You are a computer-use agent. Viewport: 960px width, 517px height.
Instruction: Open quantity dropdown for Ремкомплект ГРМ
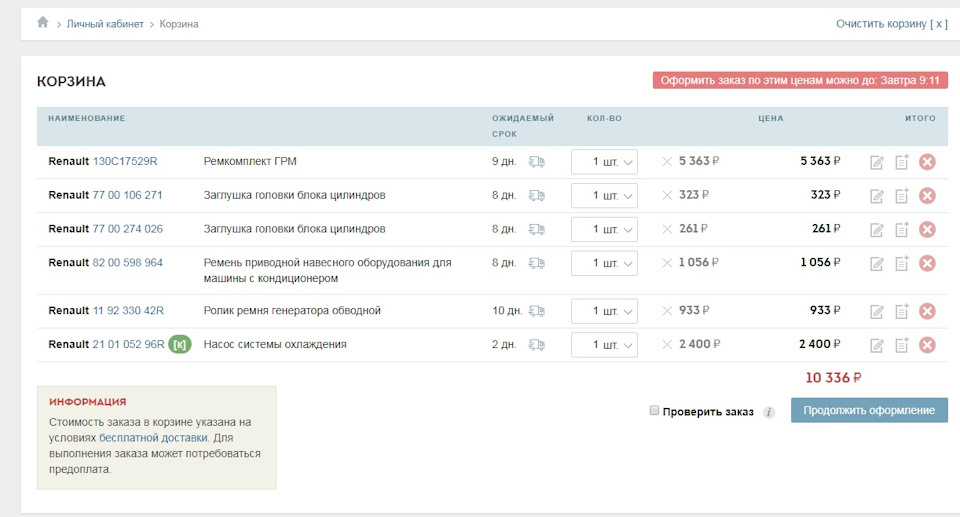point(604,162)
